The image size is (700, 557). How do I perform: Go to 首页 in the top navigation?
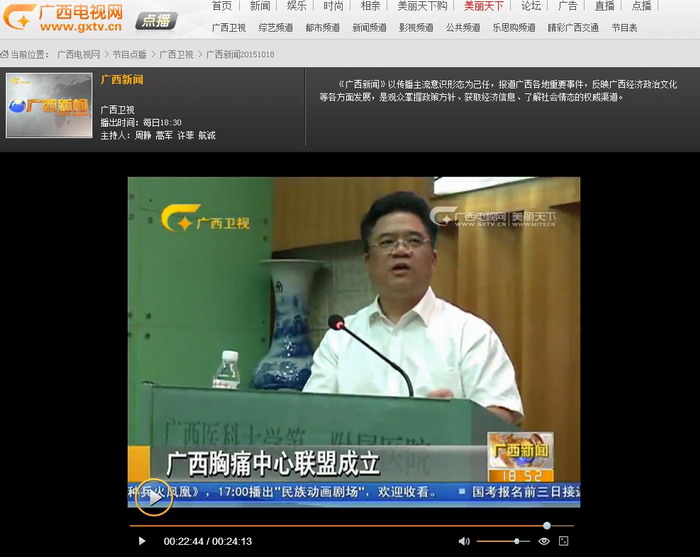pos(222,6)
